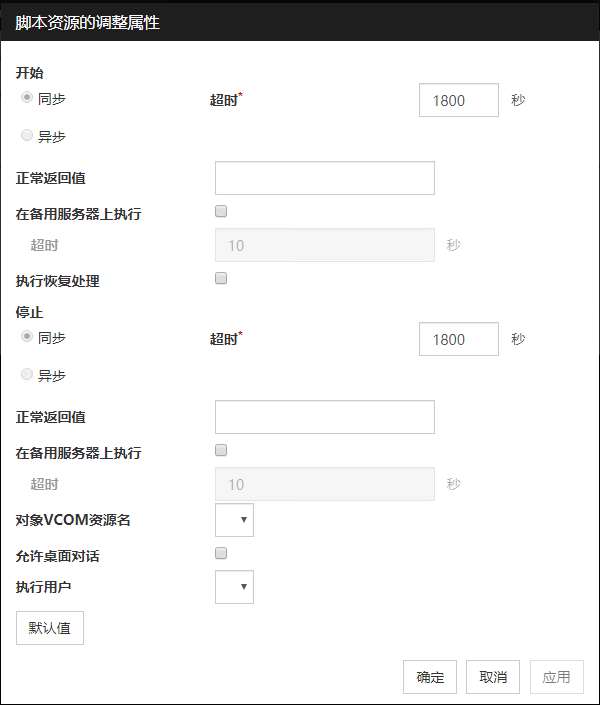Image resolution: width=600 pixels, height=705 pixels.
Task: Toggle the 允许桌面对话 checkbox
Action: click(221, 553)
